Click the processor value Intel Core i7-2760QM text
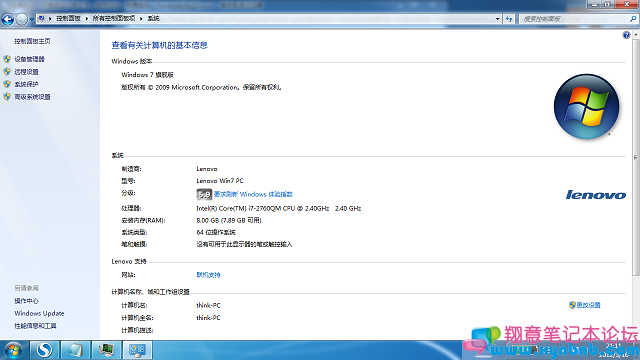640x360 pixels. (x=279, y=208)
